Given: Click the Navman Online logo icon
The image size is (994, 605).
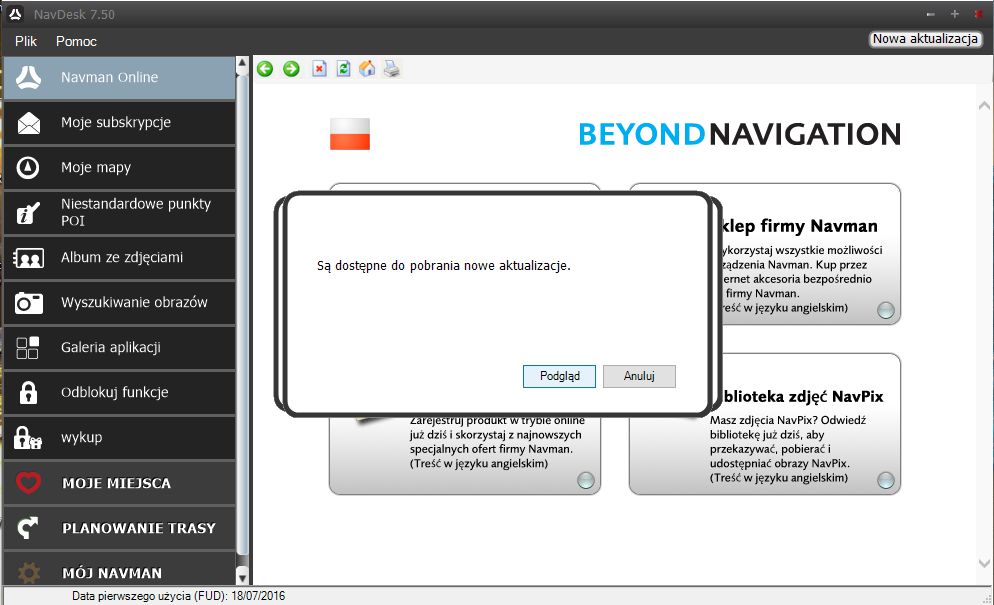Looking at the screenshot, I should click(29, 77).
